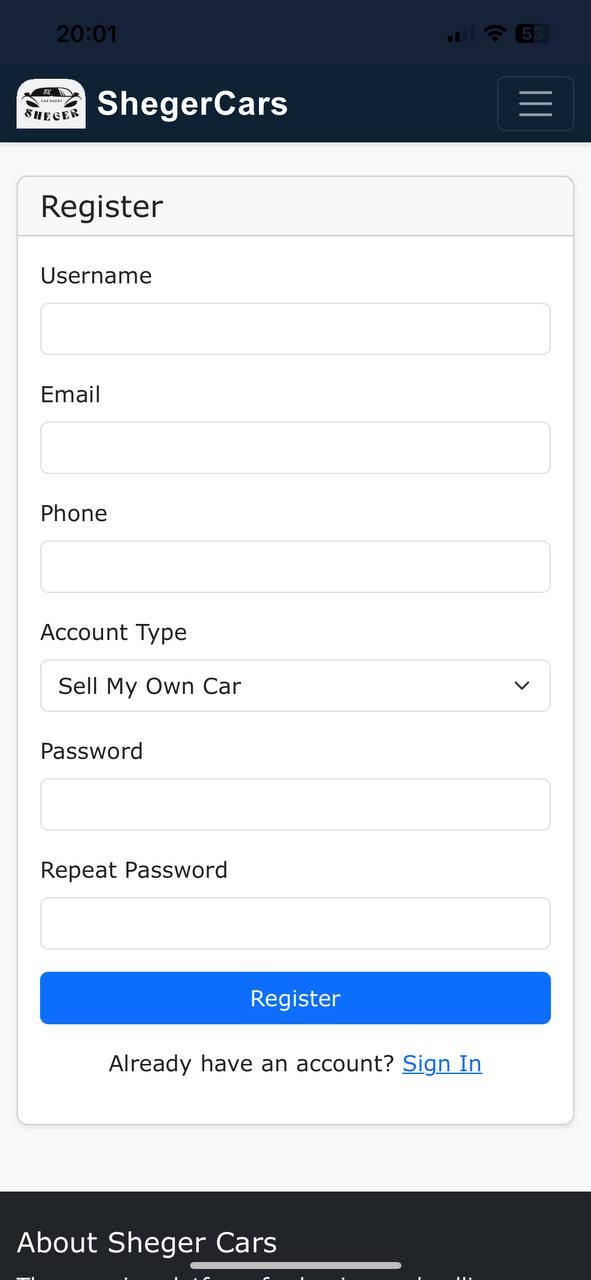Click the Phone input field

[295, 566]
